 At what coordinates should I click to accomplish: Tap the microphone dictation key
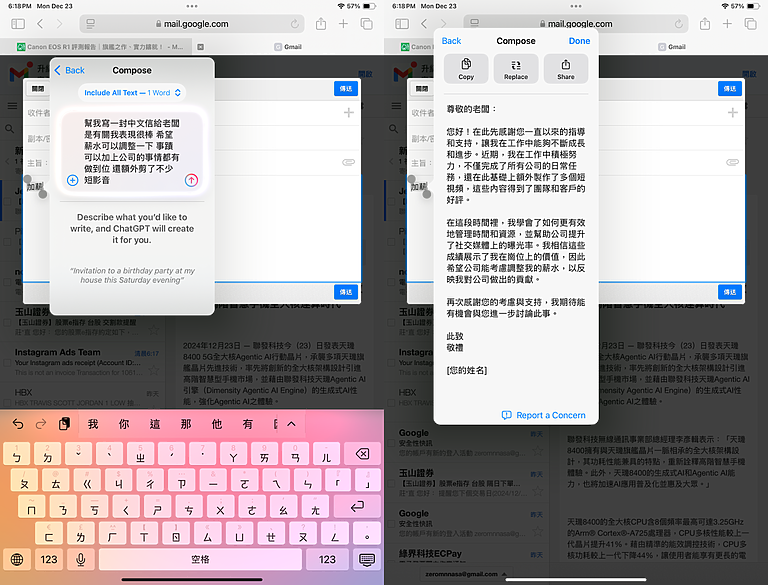tap(81, 559)
